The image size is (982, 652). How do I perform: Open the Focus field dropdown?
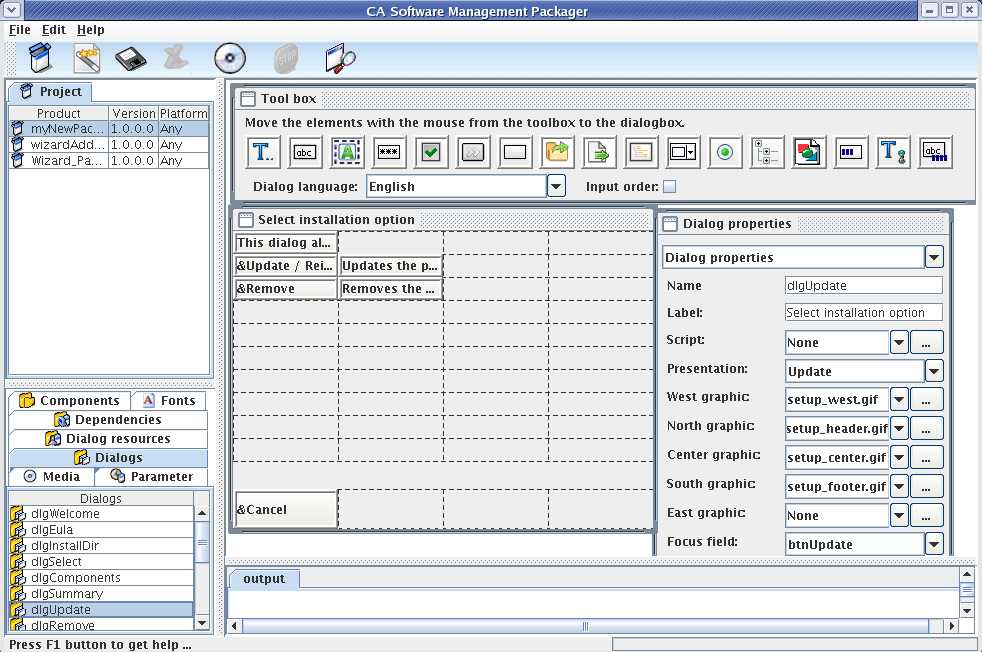tap(933, 545)
